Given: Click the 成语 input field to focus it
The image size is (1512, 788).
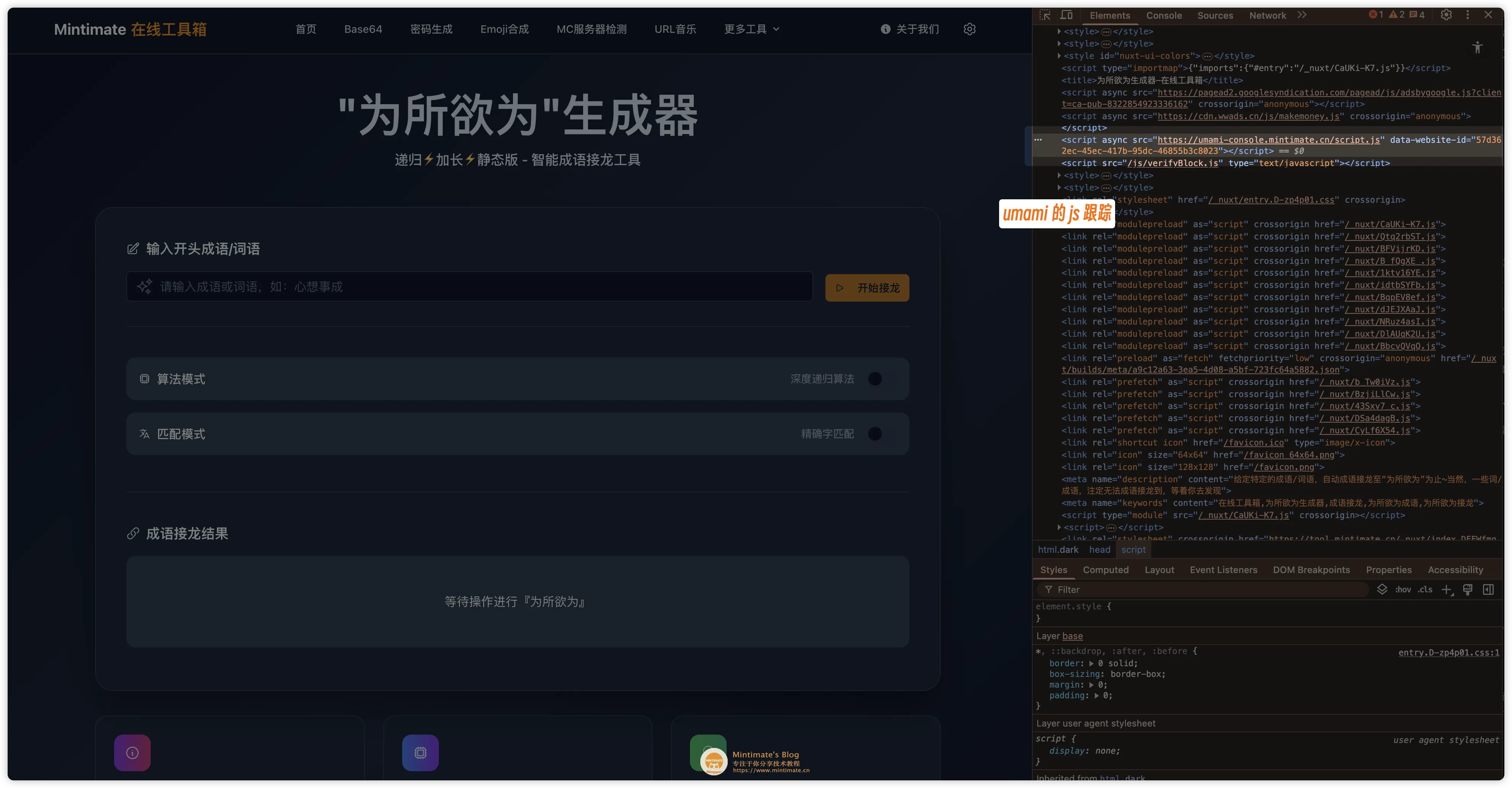Looking at the screenshot, I should [x=469, y=287].
